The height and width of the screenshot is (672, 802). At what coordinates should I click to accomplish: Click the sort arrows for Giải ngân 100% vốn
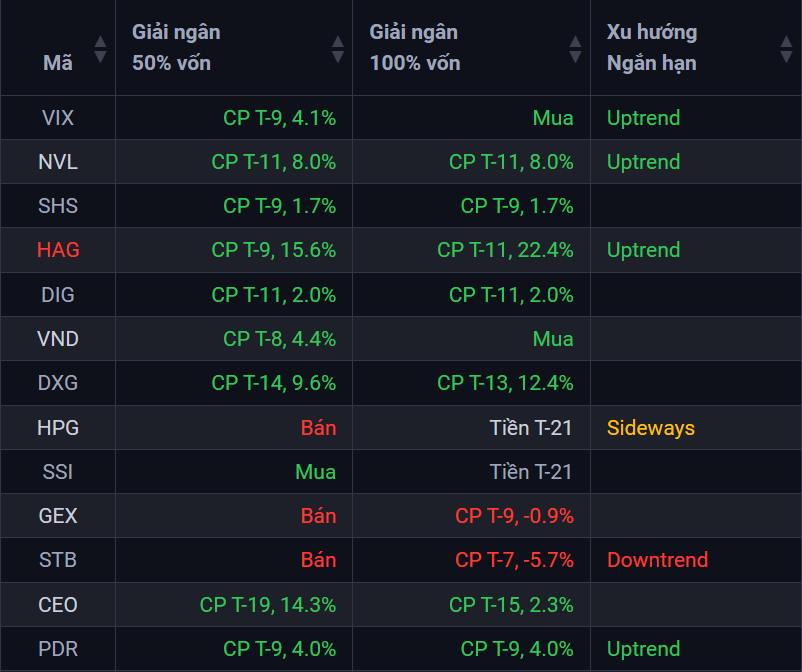[x=575, y=48]
